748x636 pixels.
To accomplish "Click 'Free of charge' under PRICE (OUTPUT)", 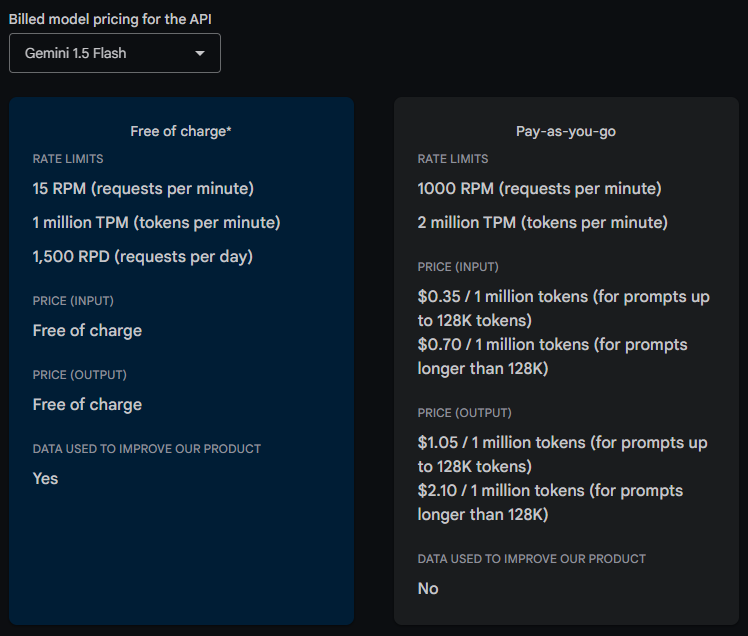I will pos(87,404).
